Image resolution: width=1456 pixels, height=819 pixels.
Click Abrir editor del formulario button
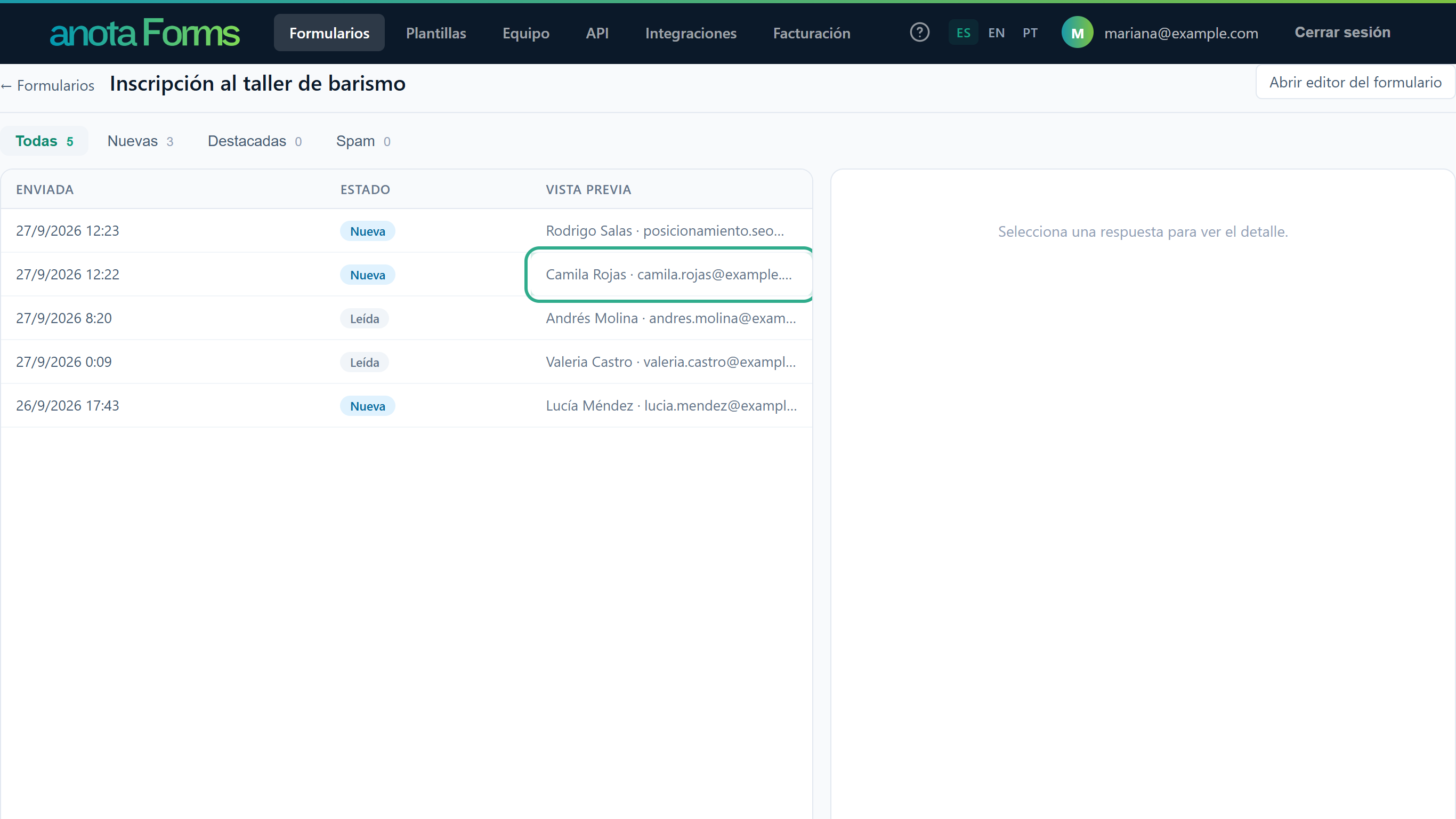[x=1355, y=83]
